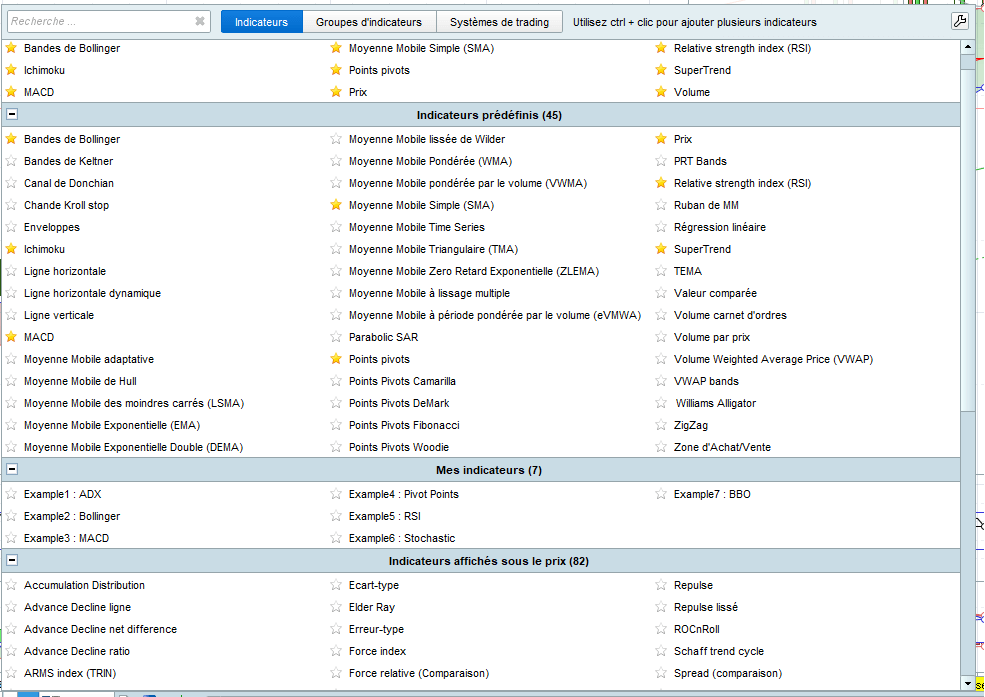Switch to the Indicateurs tab
This screenshot has height=697, width=985.
point(261,22)
